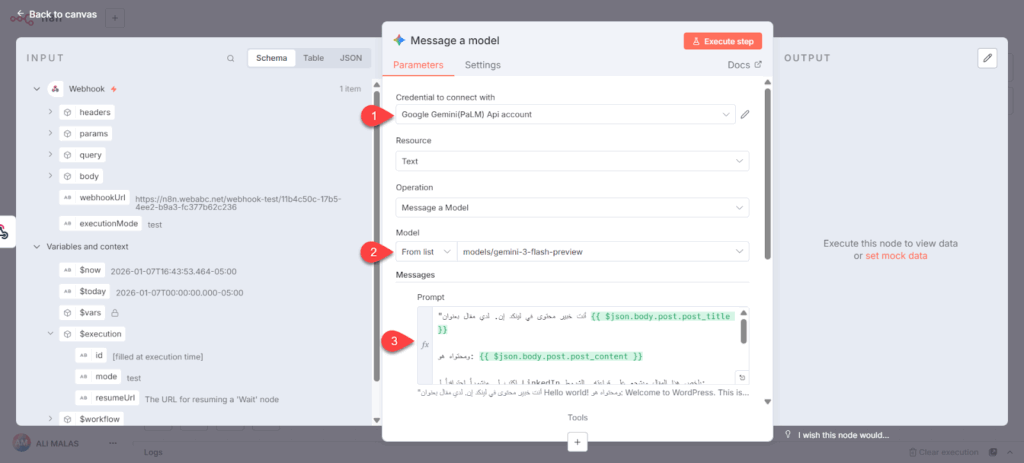The image size is (1024, 463).
Task: Open the From list mode dropdown
Action: [x=426, y=251]
